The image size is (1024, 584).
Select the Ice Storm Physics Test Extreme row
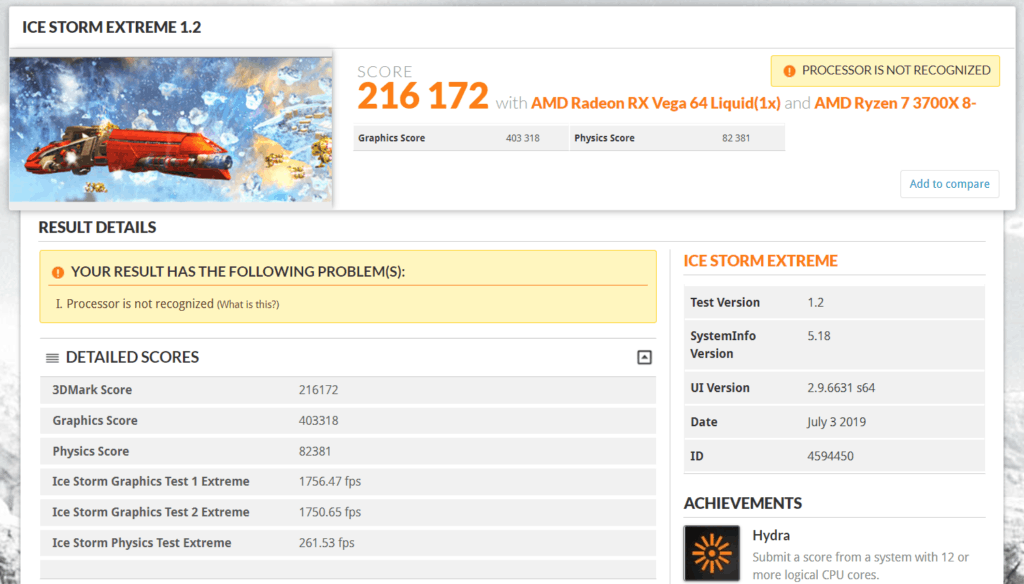[347, 543]
